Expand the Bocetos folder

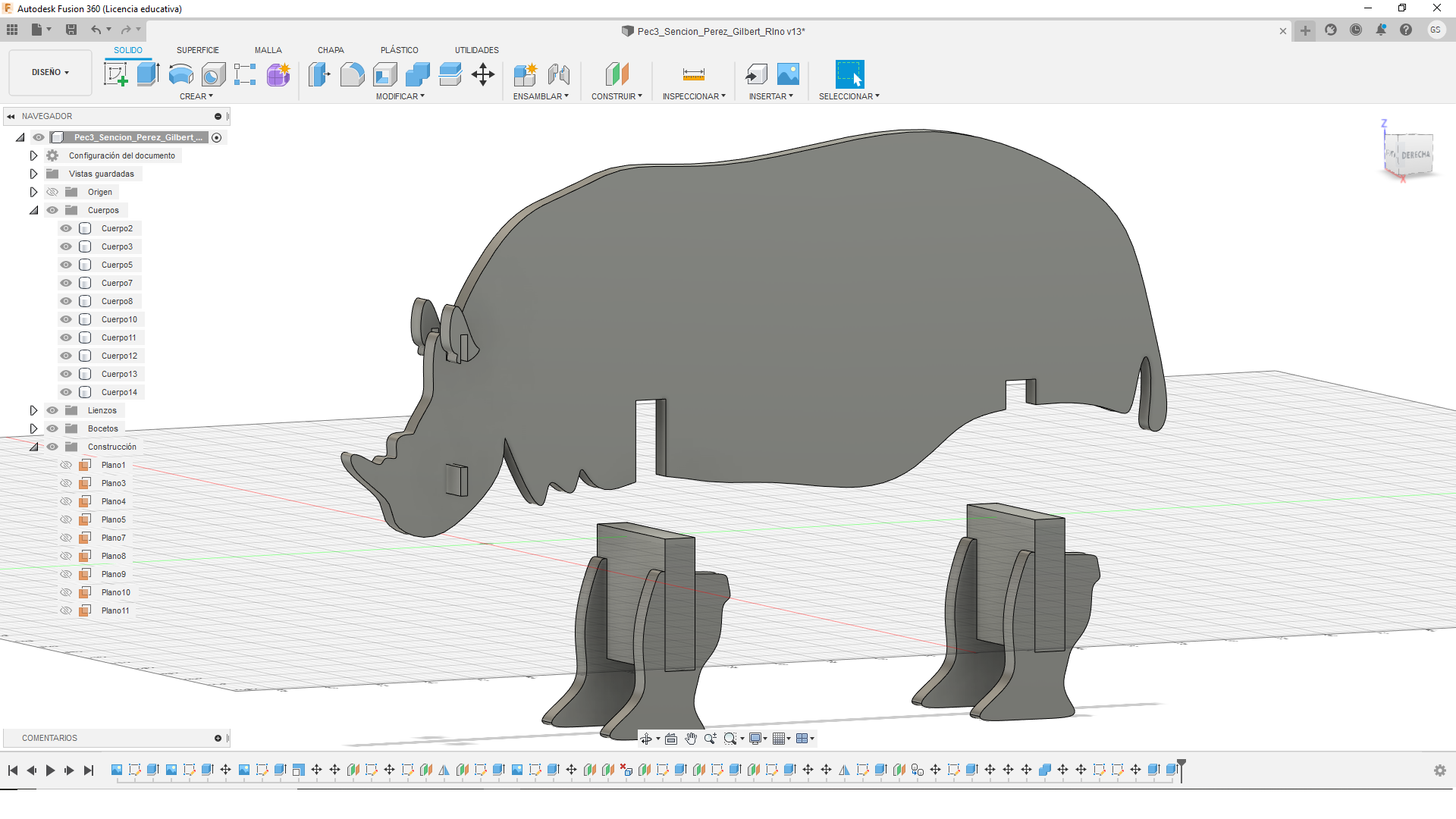[33, 428]
